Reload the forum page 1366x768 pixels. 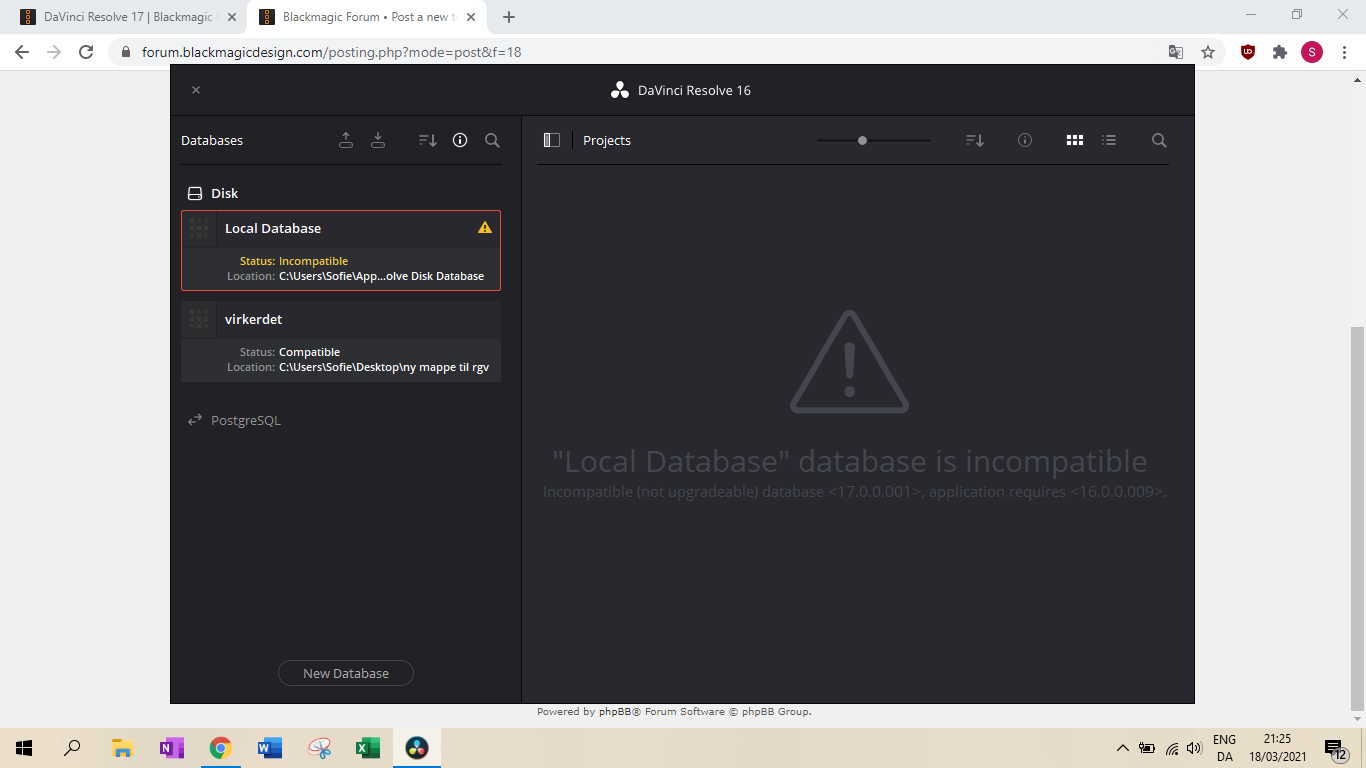(x=86, y=52)
